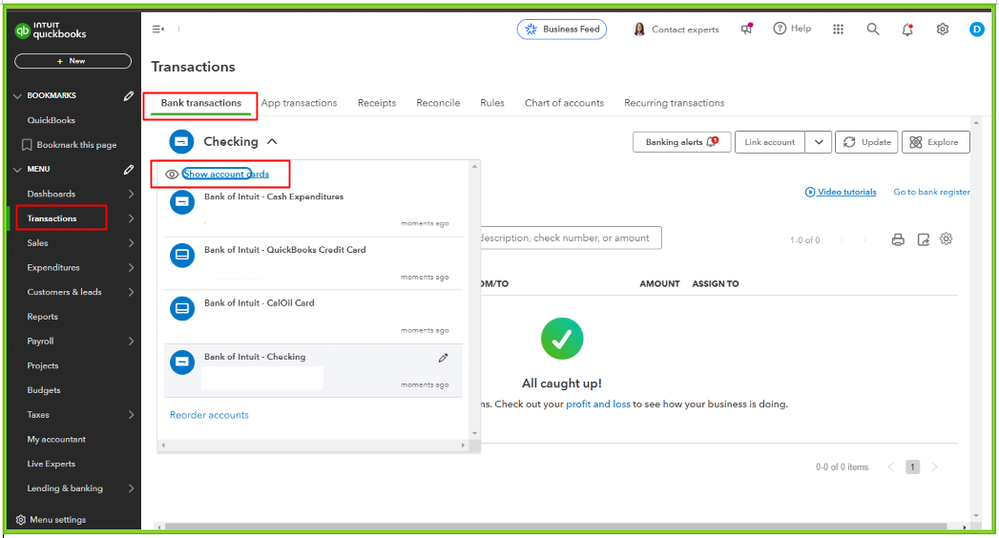Open Help
The height and width of the screenshot is (538, 999).
click(x=792, y=29)
